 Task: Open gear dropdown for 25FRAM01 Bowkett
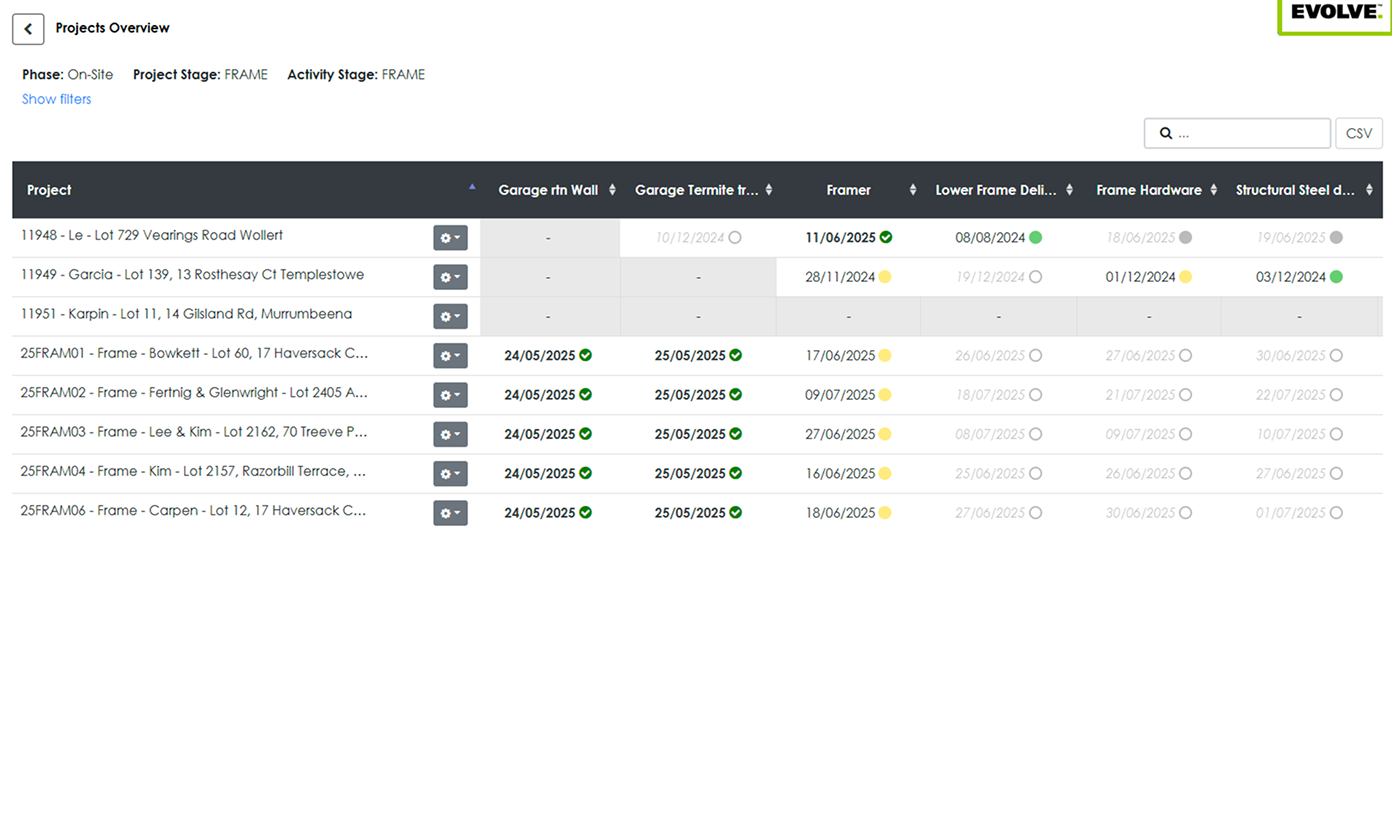[x=450, y=356]
